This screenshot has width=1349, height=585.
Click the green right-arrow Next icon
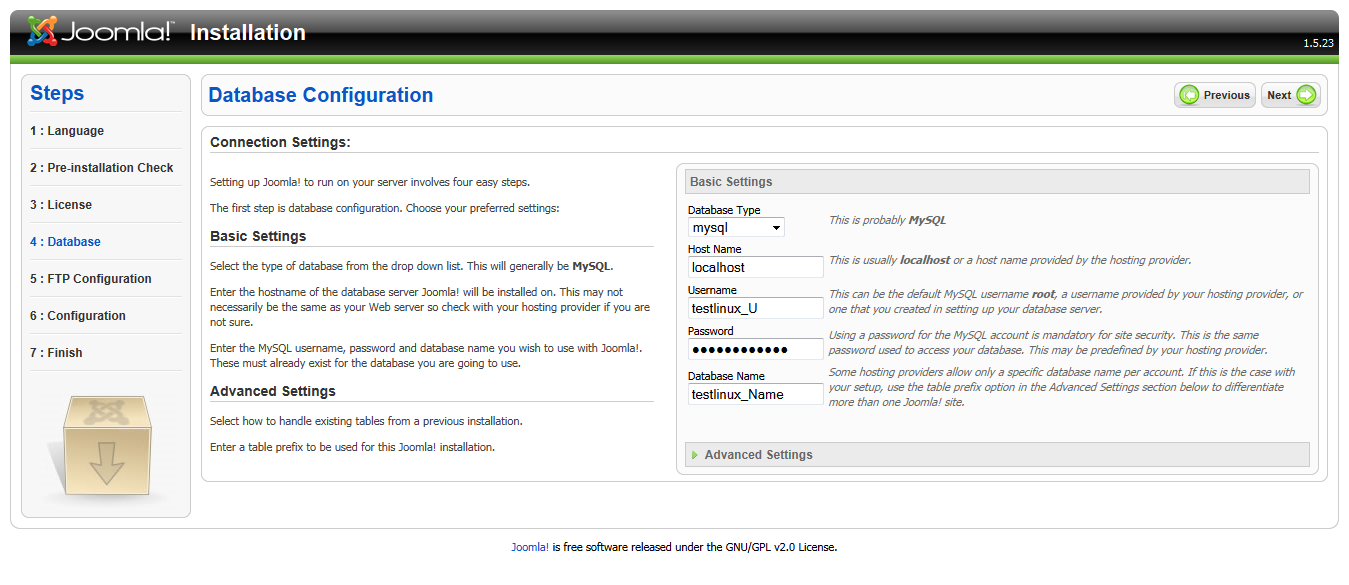tap(1306, 95)
